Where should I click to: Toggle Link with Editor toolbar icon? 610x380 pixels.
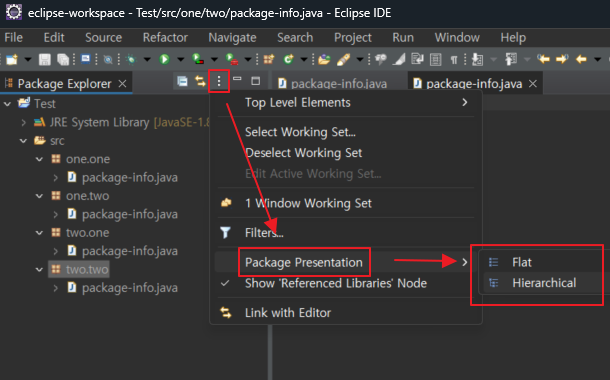tap(200, 81)
